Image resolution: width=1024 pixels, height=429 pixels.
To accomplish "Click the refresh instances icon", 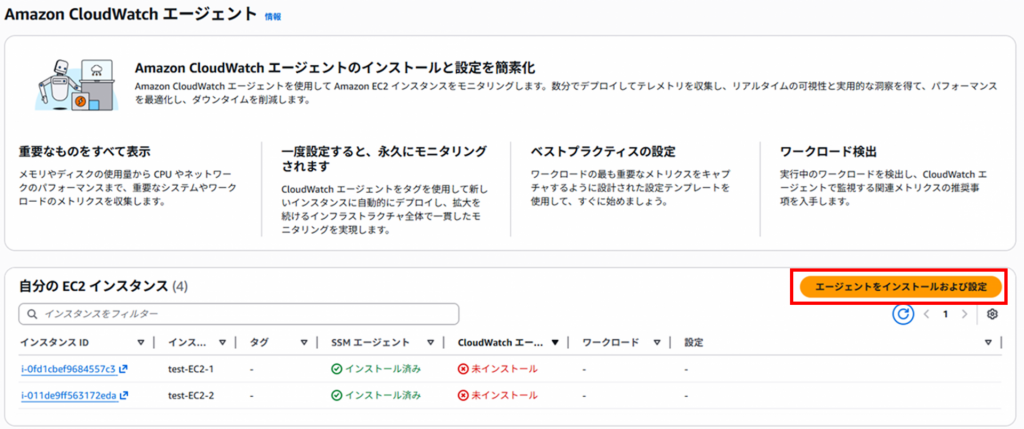I will pyautogui.click(x=904, y=314).
